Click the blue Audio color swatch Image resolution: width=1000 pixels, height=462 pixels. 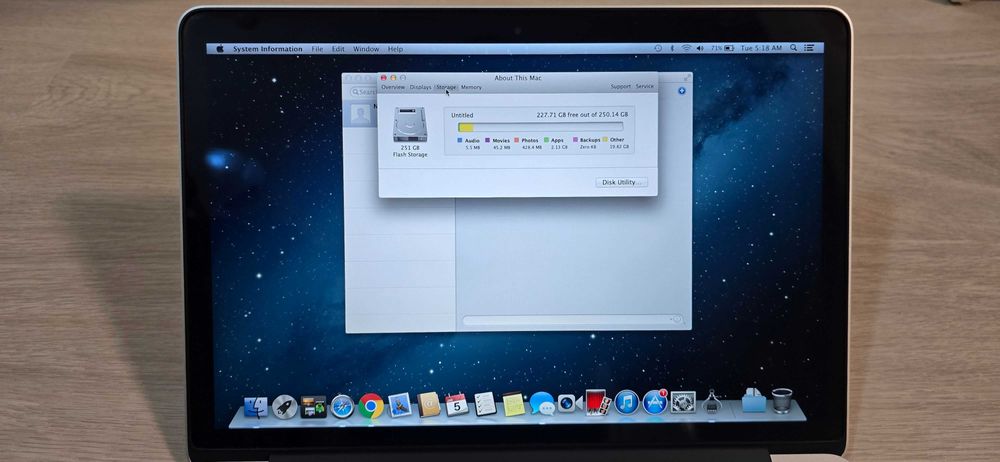coord(460,140)
